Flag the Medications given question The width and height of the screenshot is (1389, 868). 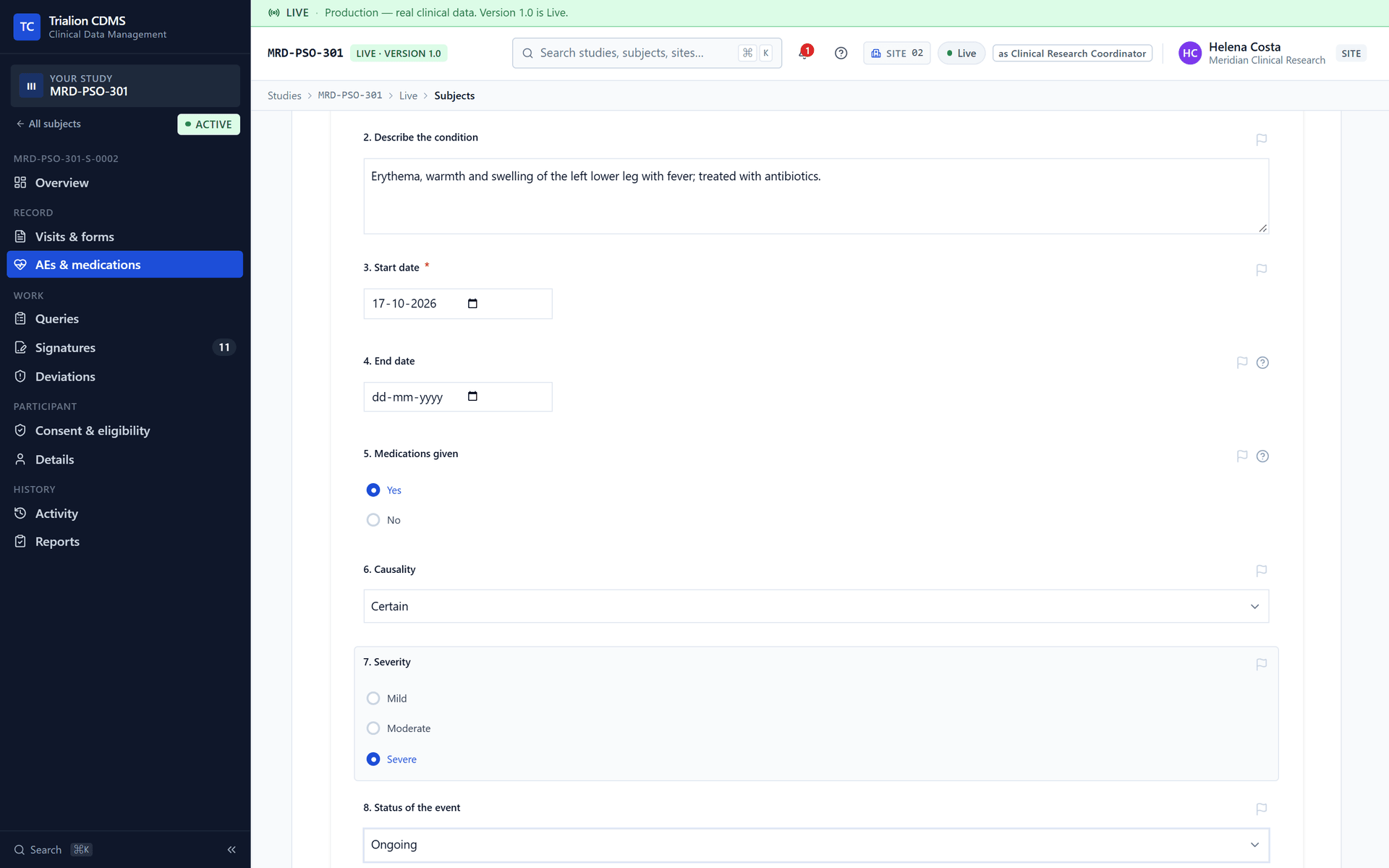pyautogui.click(x=1242, y=456)
